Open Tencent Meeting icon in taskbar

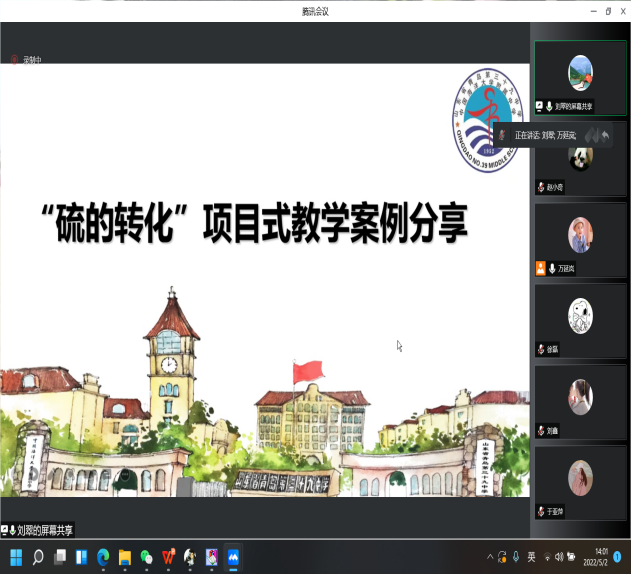click(x=233, y=556)
